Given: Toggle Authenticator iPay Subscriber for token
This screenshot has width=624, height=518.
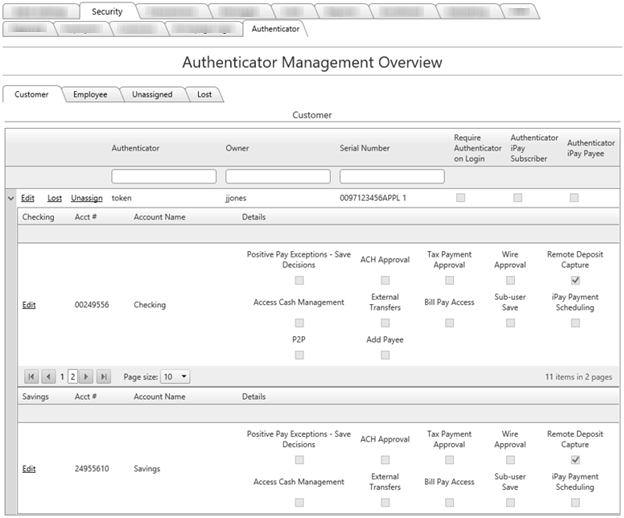Looking at the screenshot, I should 517,197.
